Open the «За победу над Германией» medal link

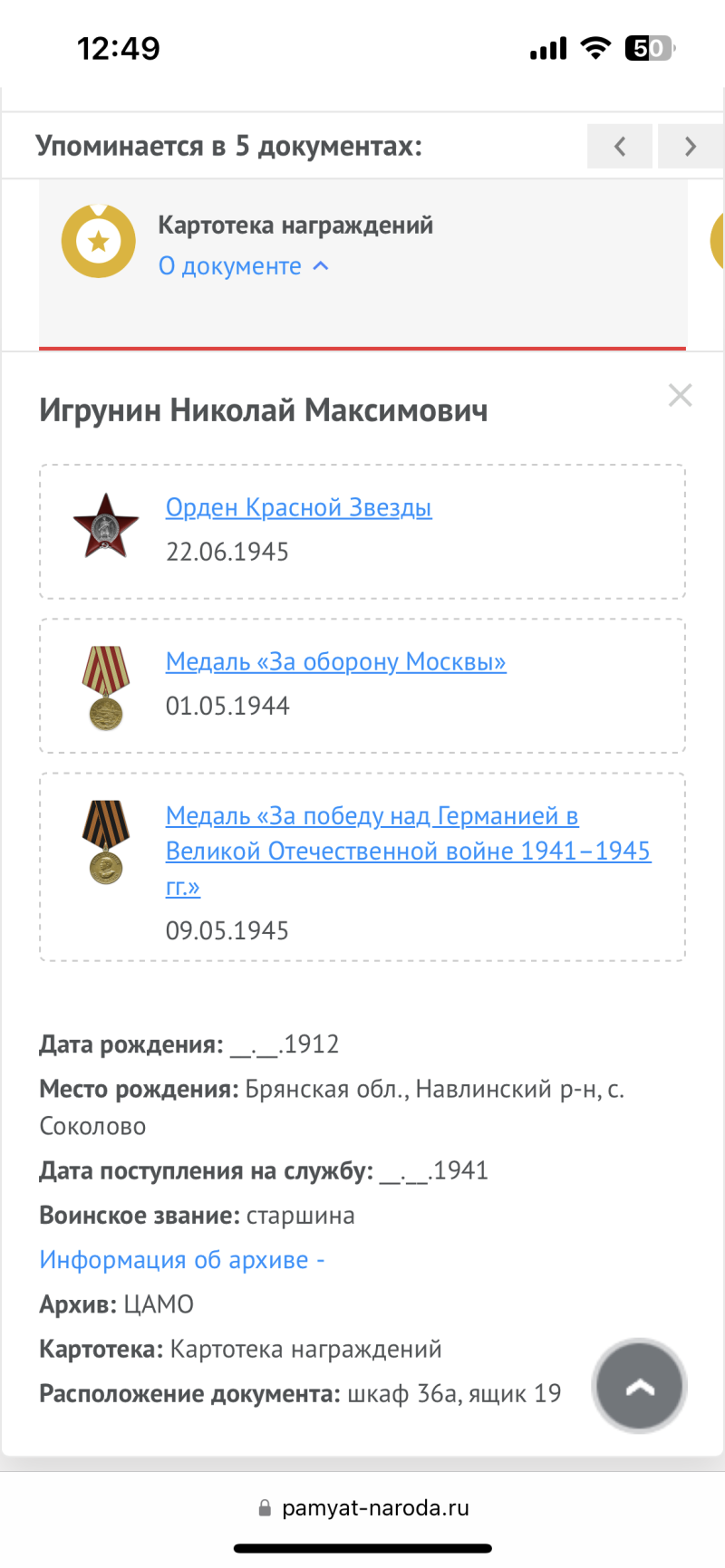coord(408,851)
